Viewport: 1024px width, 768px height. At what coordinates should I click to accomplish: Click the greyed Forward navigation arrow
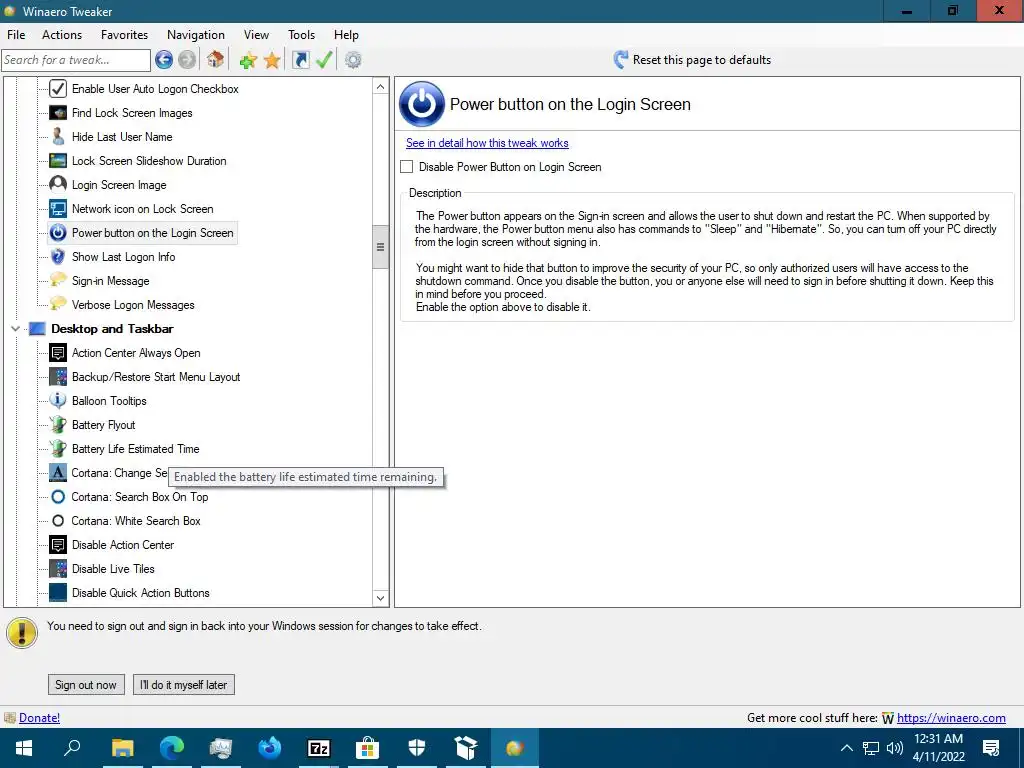[x=187, y=60]
